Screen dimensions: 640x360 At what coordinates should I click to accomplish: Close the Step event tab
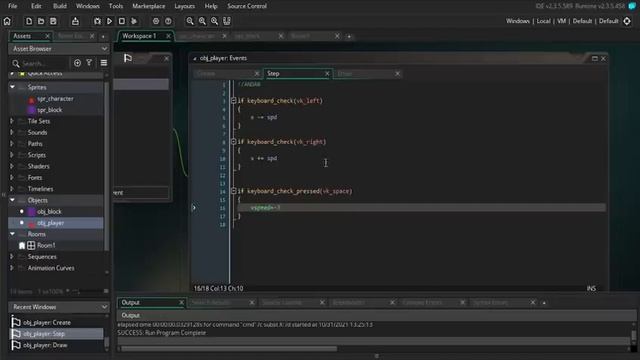click(327, 73)
